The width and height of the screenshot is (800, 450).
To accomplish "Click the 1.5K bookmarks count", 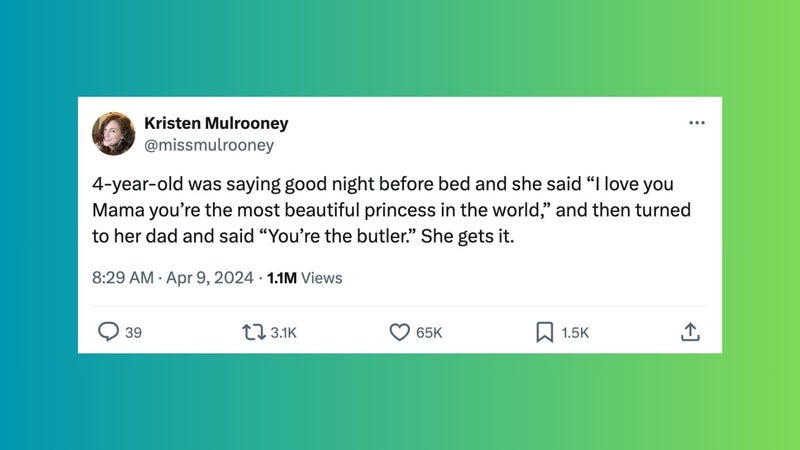I will [x=575, y=333].
